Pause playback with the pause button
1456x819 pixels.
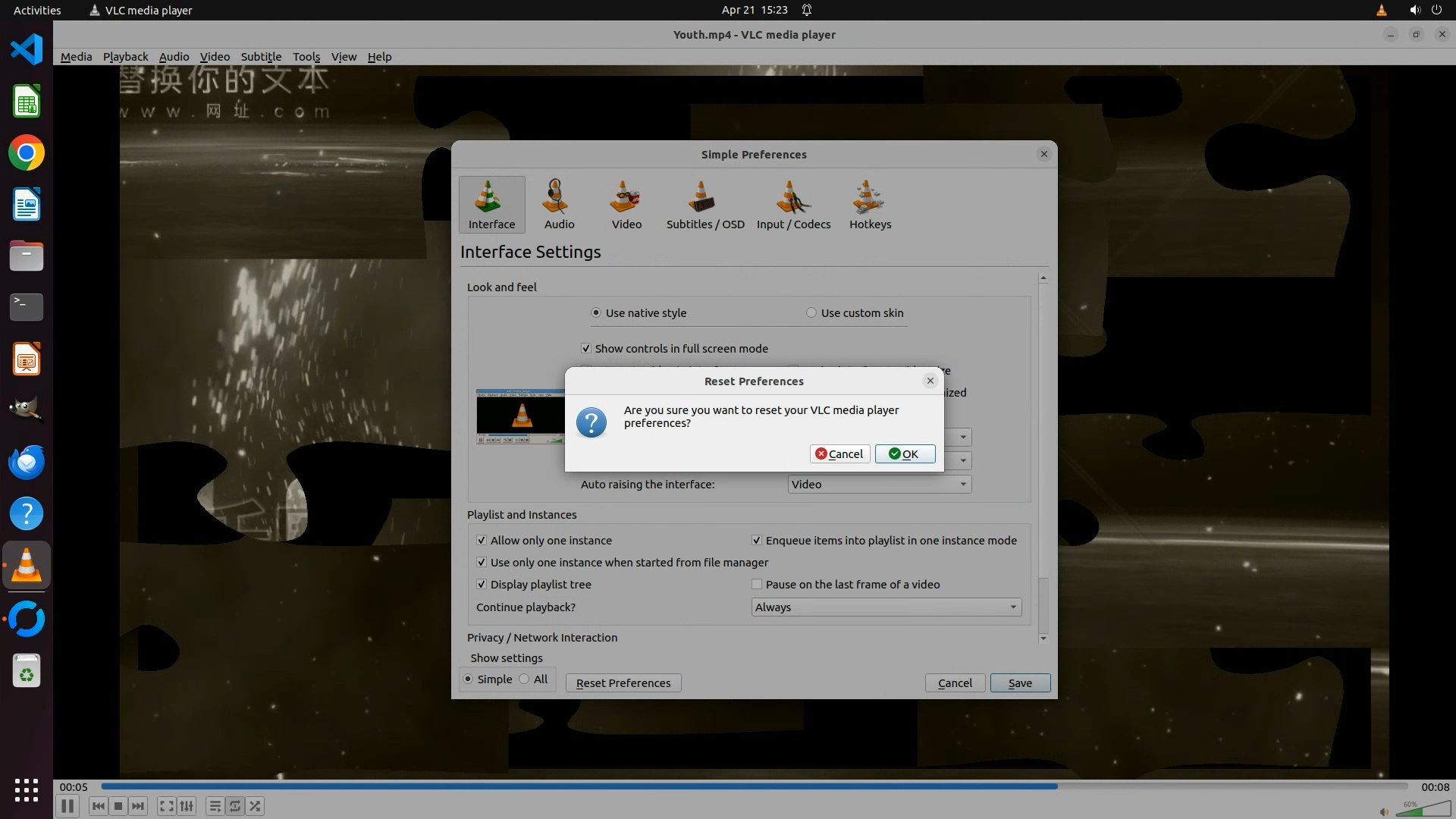coord(67,806)
